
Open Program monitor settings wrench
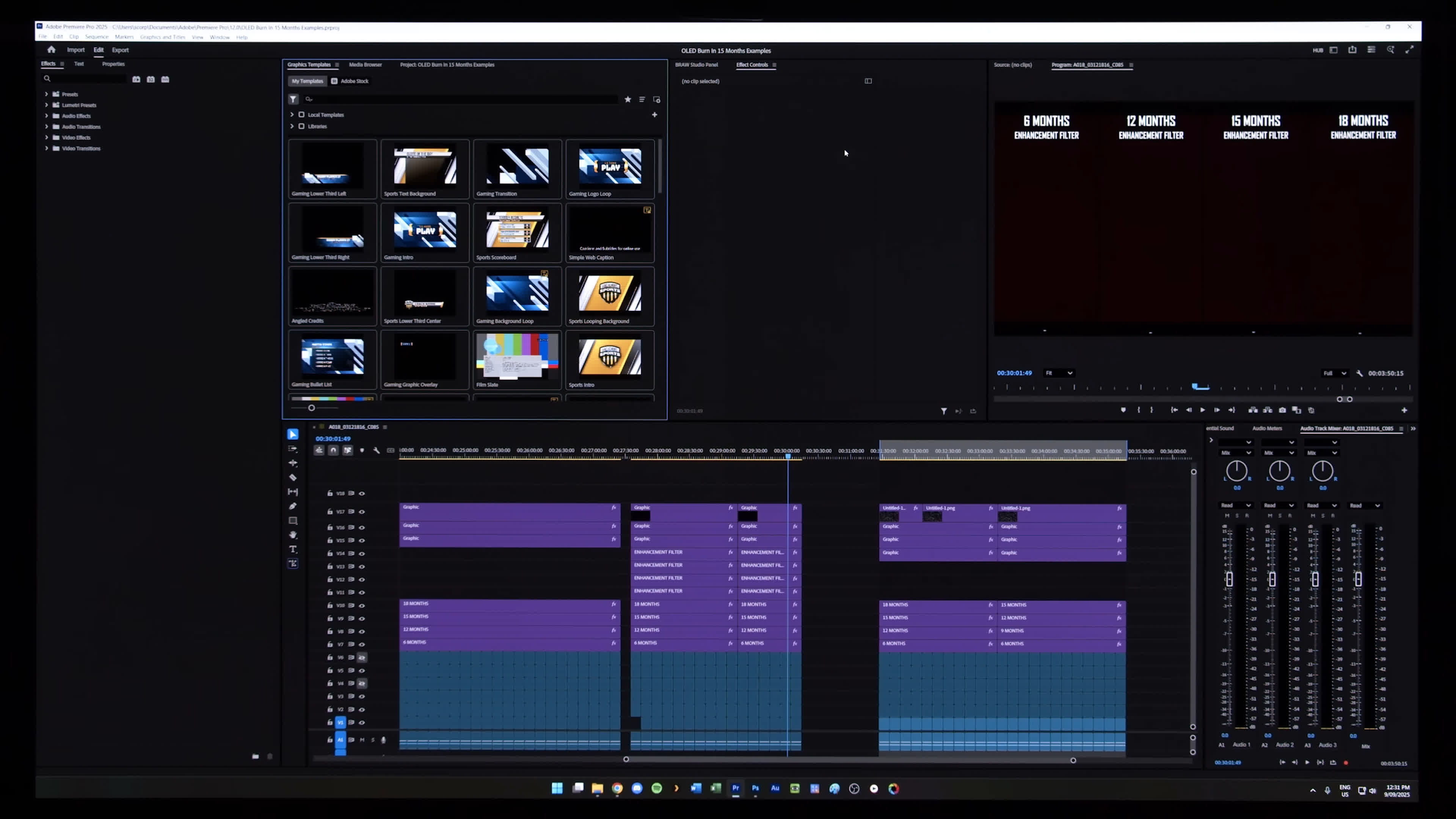coord(1359,373)
